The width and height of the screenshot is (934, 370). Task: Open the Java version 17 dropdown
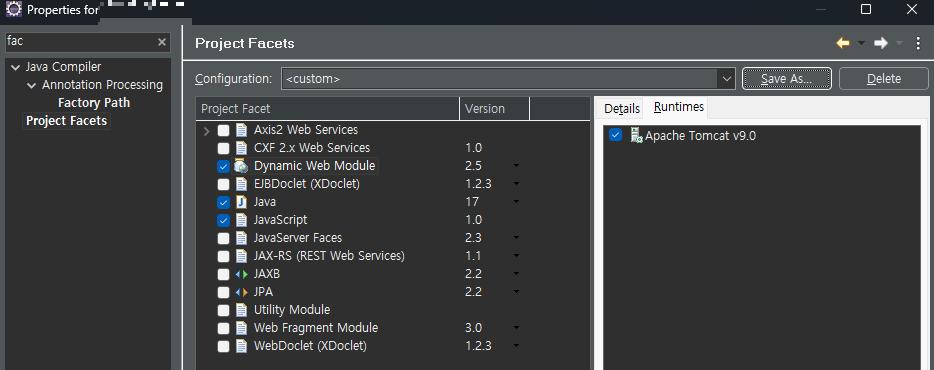[x=516, y=202]
